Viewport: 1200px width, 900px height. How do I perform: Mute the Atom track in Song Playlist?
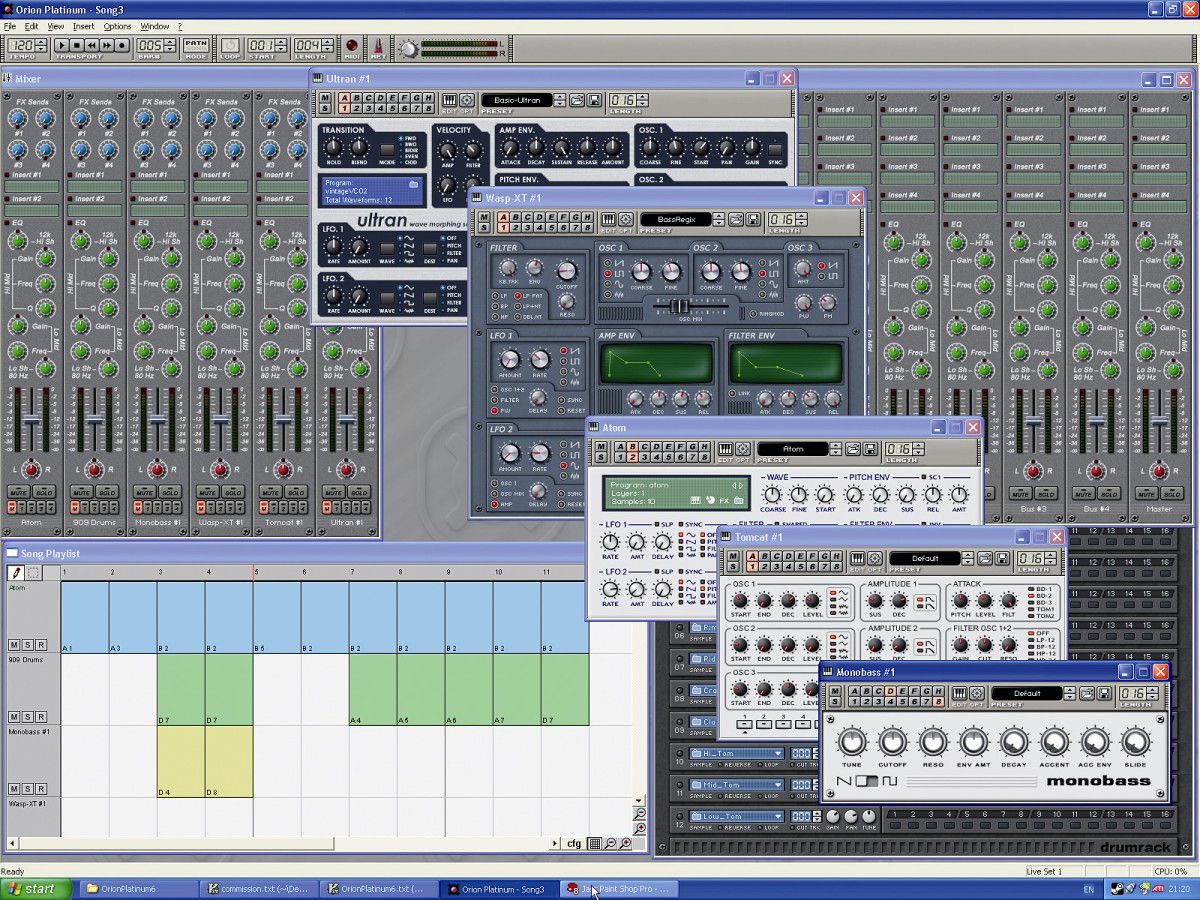point(14,645)
